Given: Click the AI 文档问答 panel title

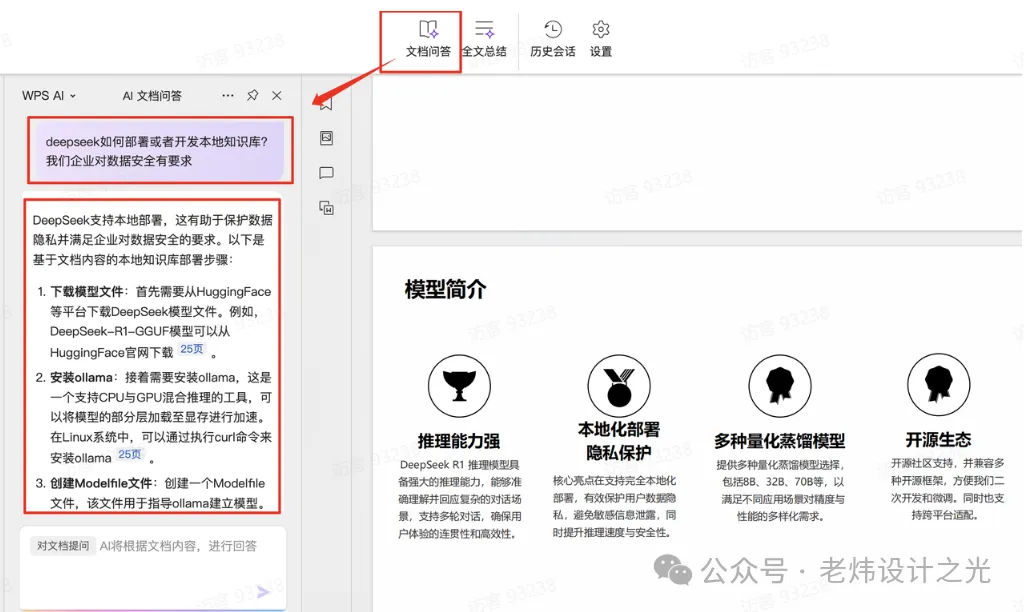Looking at the screenshot, I should 152,95.
